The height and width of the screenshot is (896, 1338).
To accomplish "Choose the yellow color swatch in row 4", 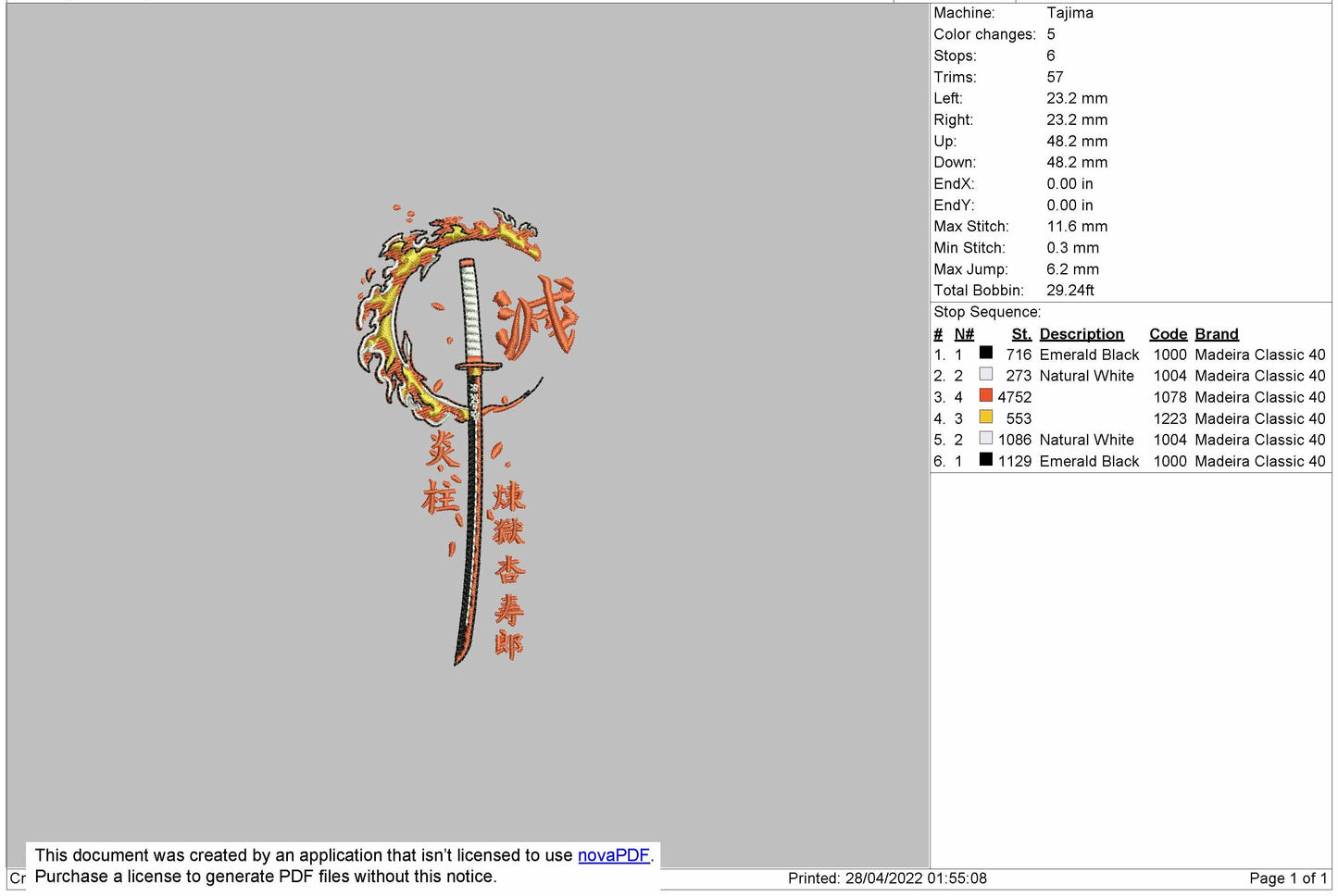I will tap(985, 417).
